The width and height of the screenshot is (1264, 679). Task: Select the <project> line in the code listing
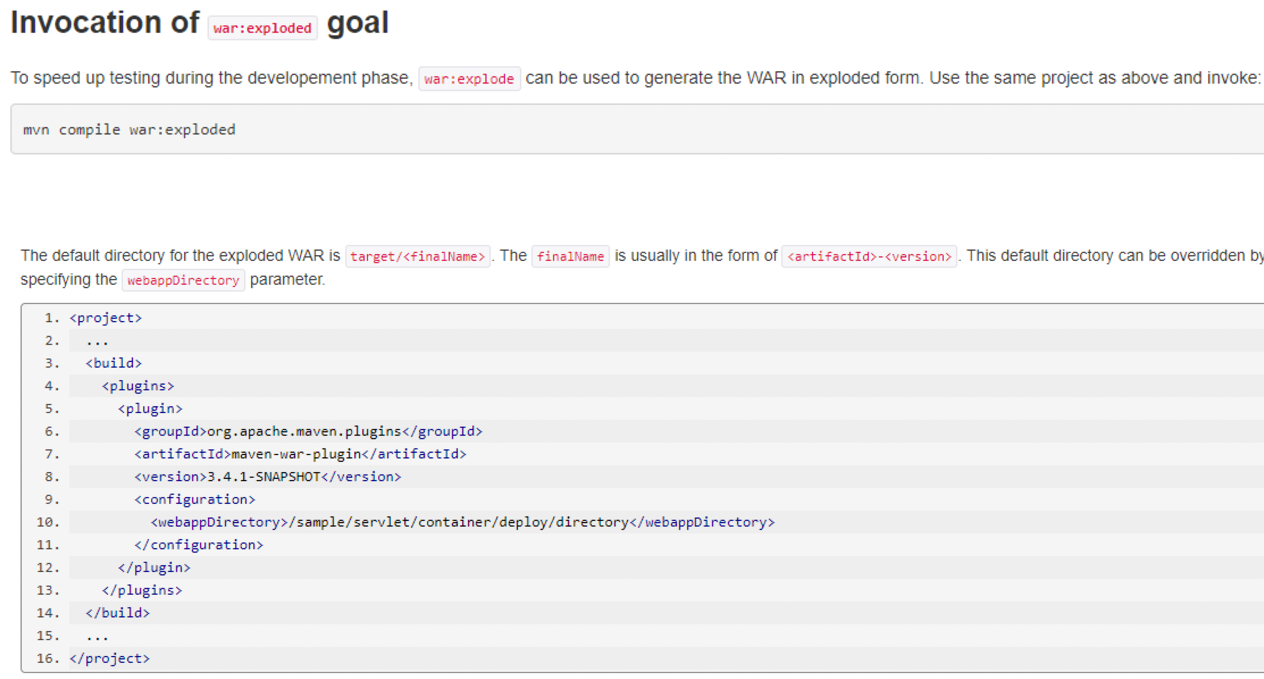(x=106, y=317)
